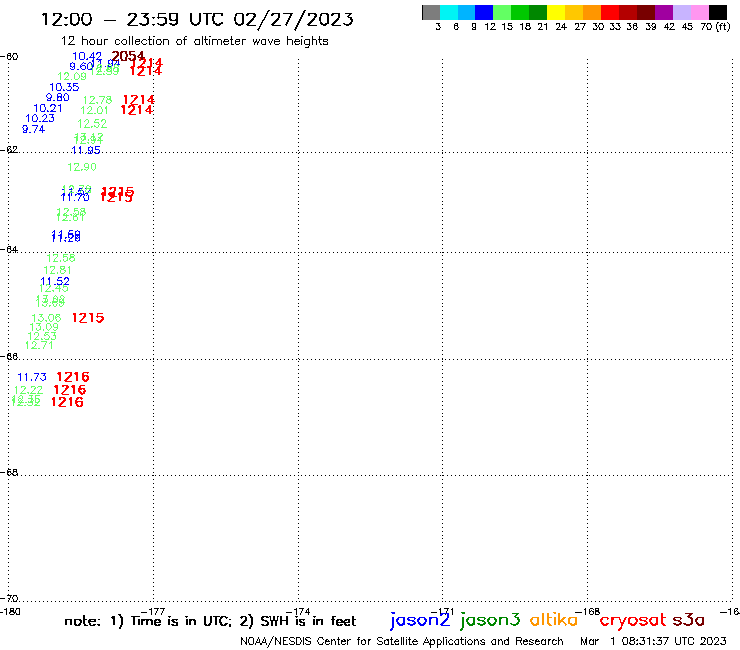Click the dark red s3a legend label
The height and width of the screenshot is (650, 740).
tap(689, 621)
